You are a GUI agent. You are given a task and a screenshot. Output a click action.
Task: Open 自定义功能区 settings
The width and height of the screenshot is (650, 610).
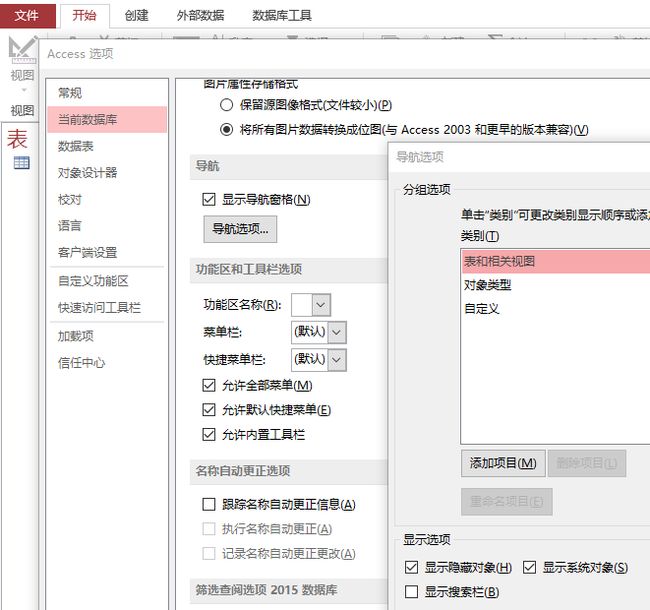click(107, 281)
